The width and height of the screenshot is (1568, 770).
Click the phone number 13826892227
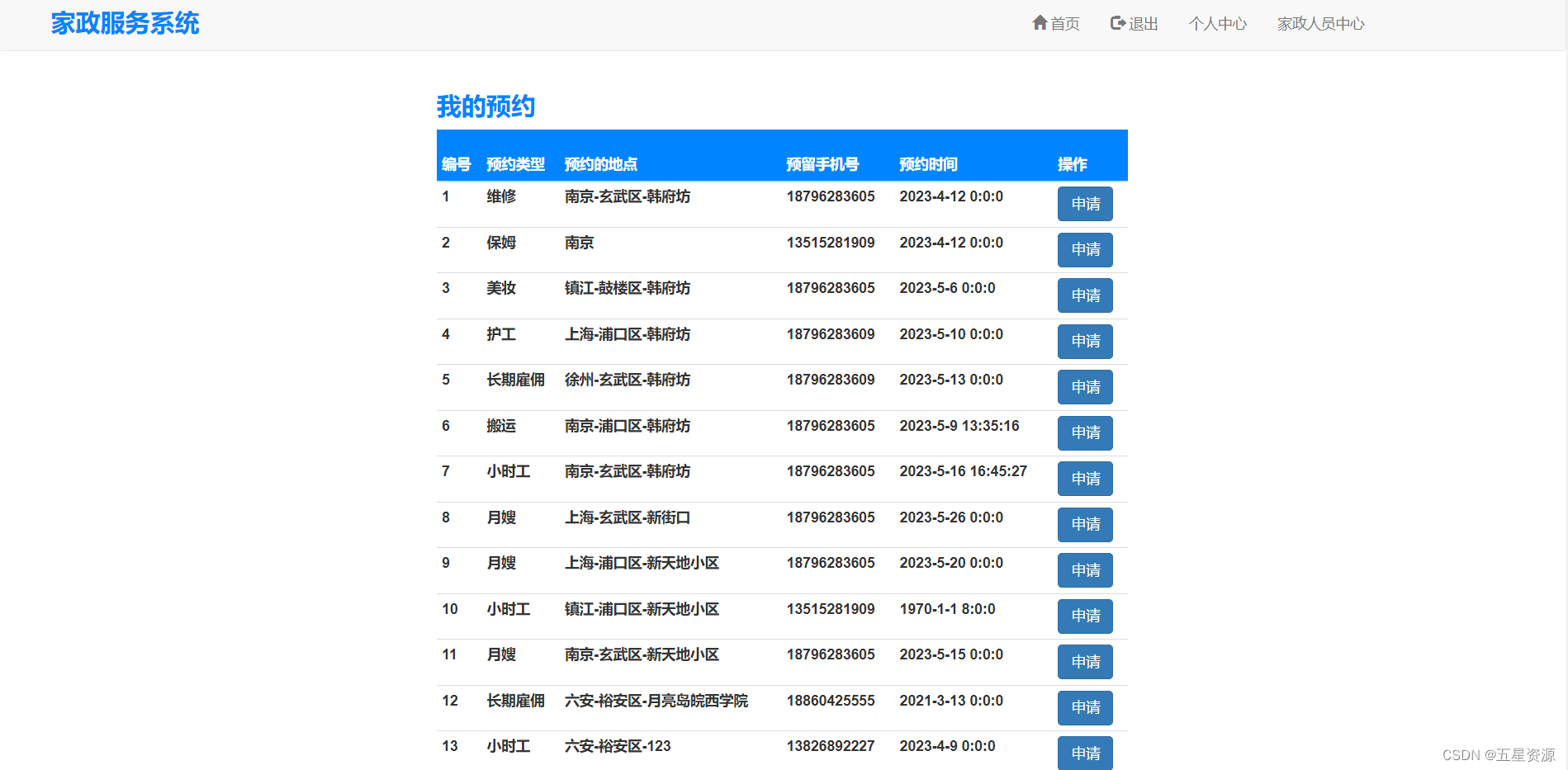(x=831, y=746)
